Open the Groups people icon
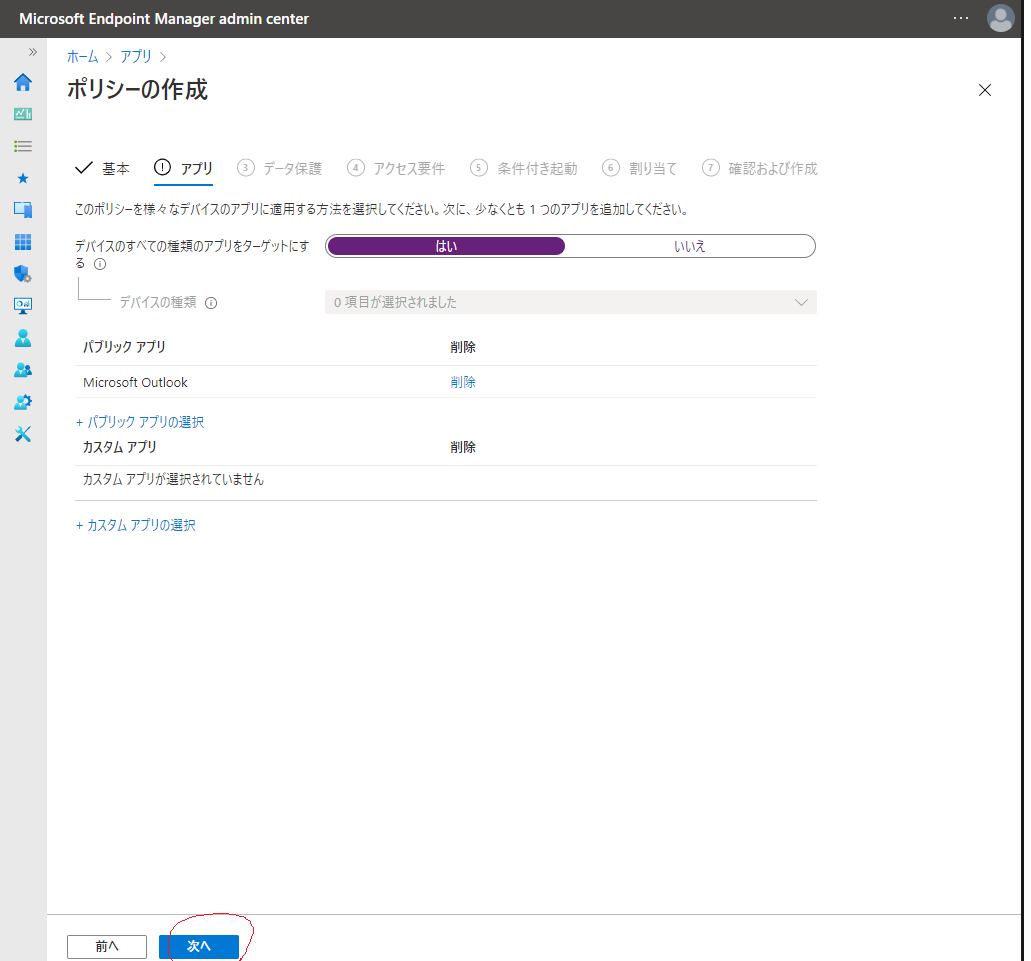Viewport: 1031px width, 961px height. (23, 370)
